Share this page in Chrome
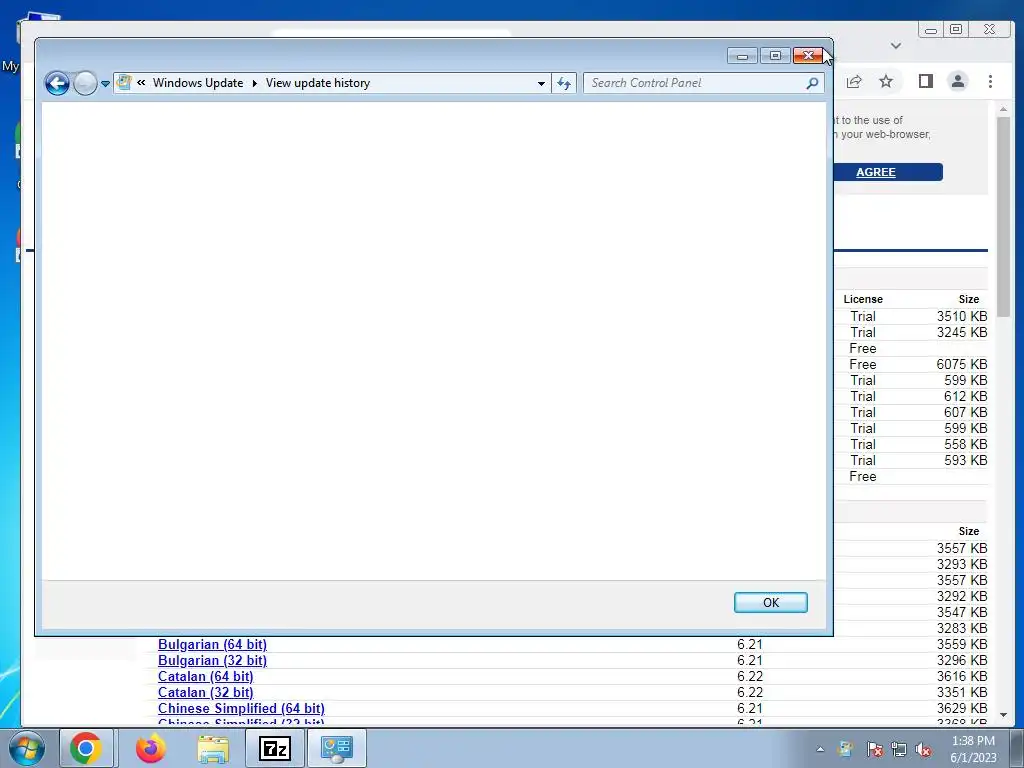1024x768 pixels. [x=854, y=82]
